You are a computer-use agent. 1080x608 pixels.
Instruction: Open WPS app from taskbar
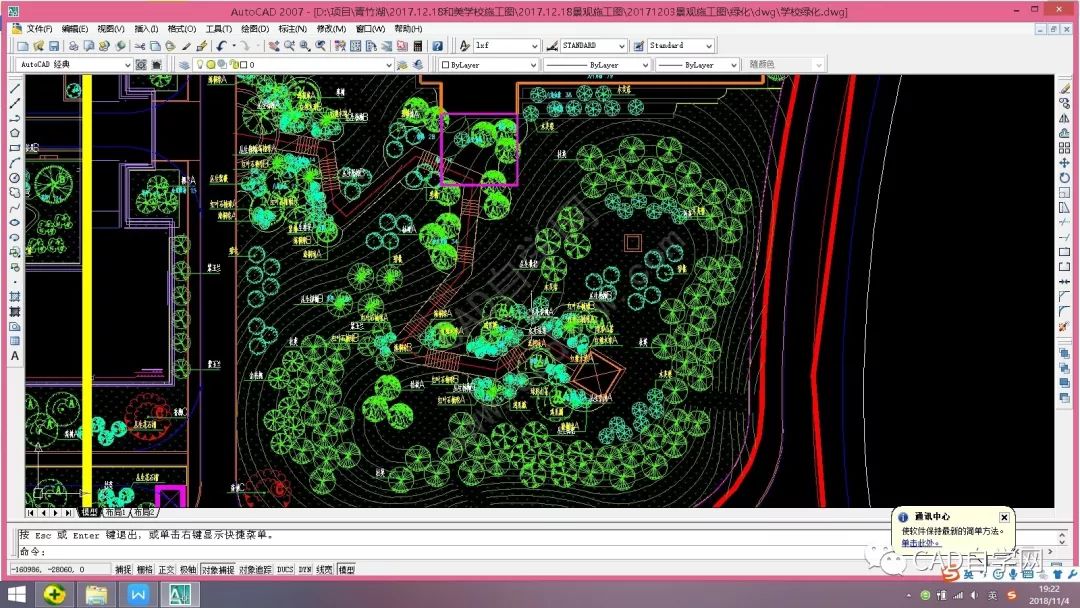138,594
